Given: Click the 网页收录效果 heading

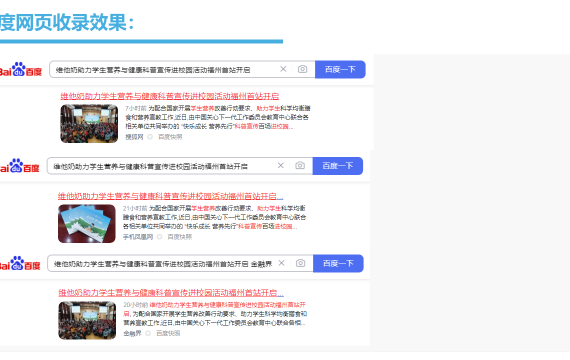Looking at the screenshot, I should click(67, 22).
